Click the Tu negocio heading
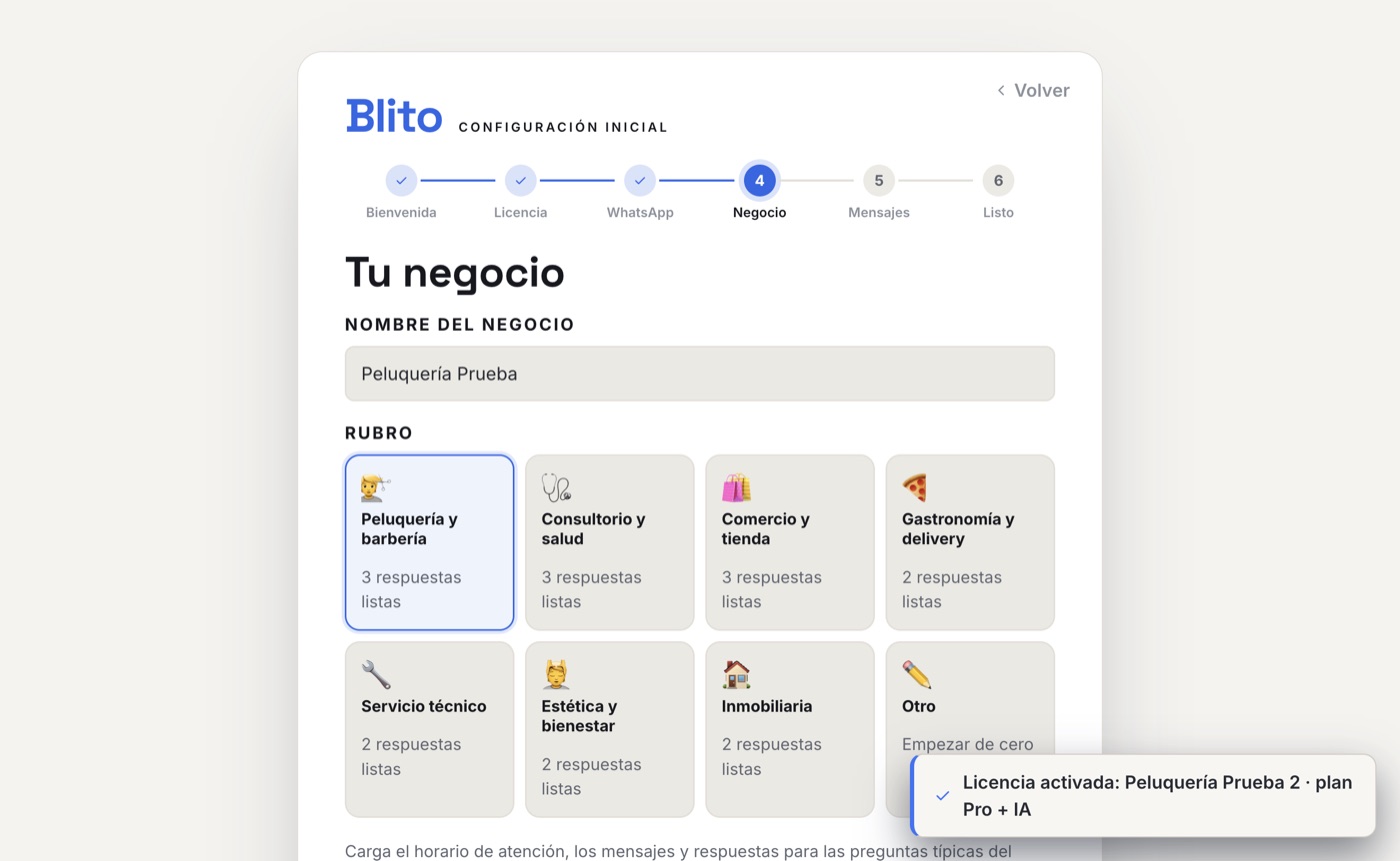 (x=455, y=273)
